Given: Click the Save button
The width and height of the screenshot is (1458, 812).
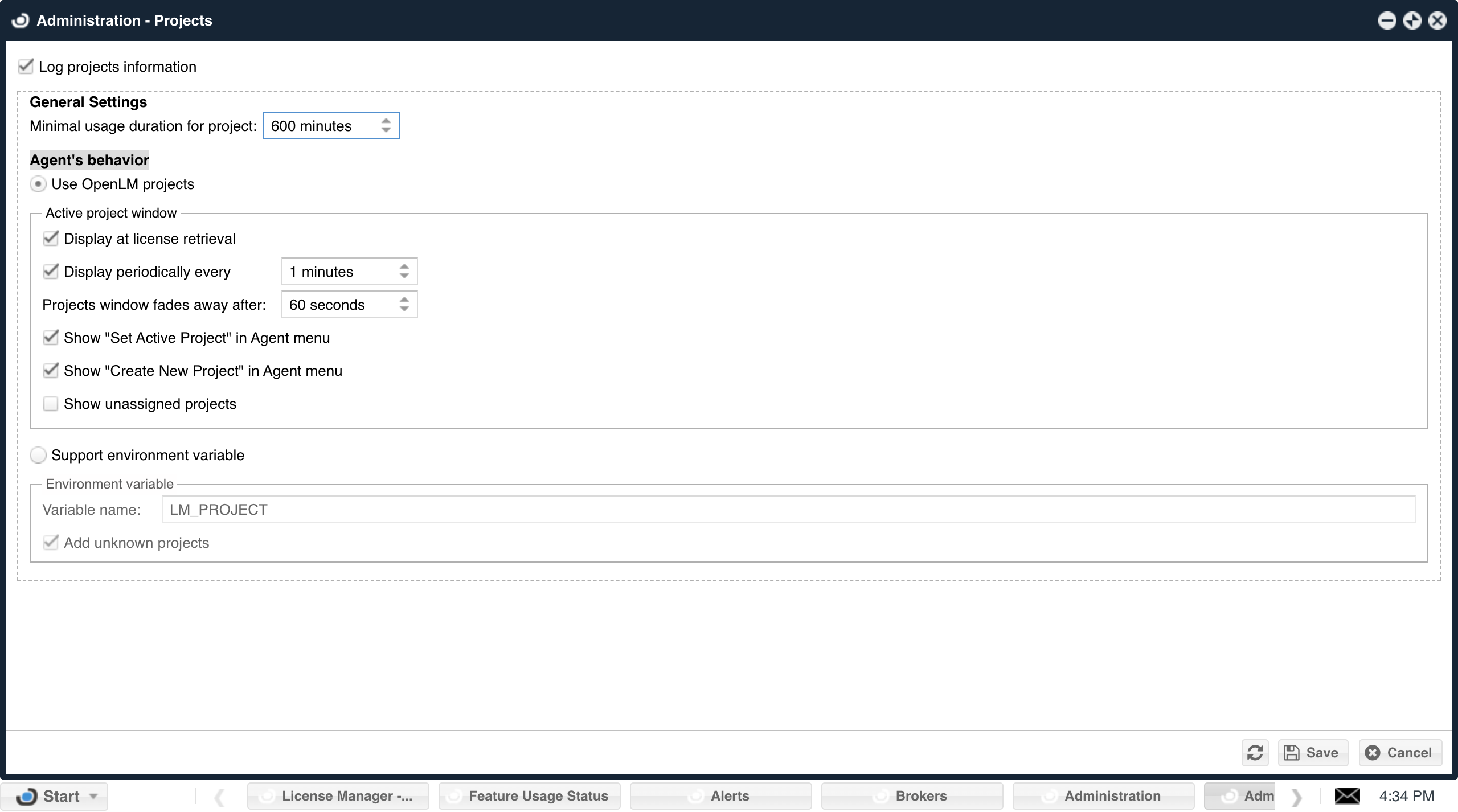Looking at the screenshot, I should (x=1313, y=753).
